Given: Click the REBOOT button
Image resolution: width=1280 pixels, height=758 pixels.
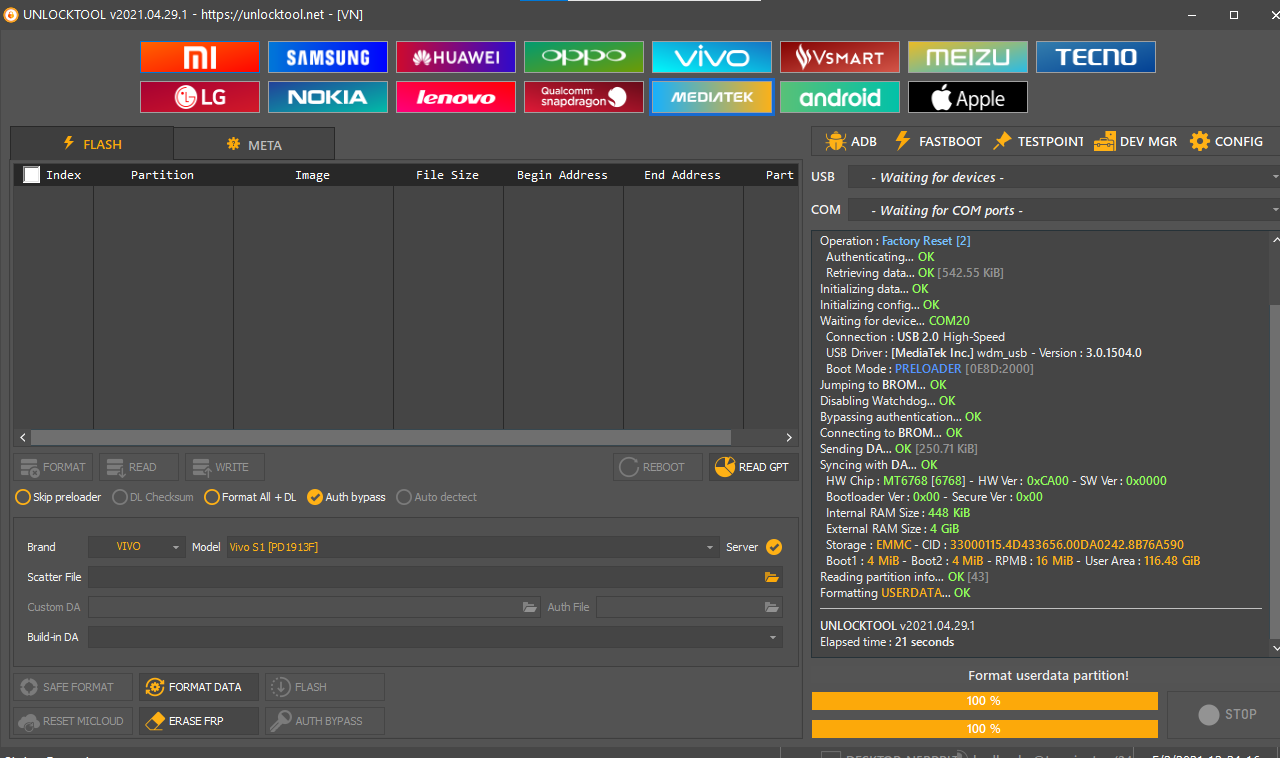Looking at the screenshot, I should pos(658,467).
